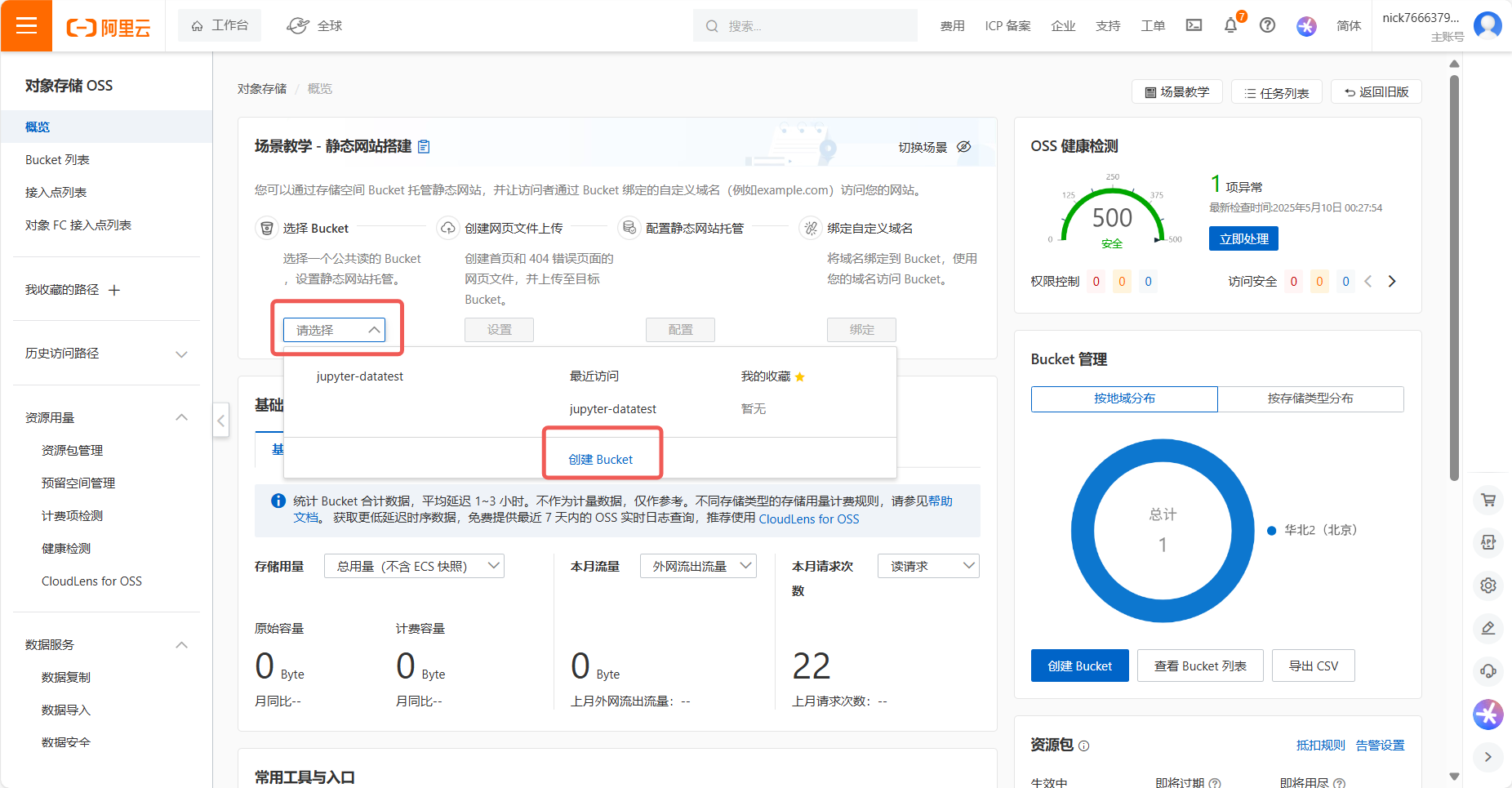Open the 总用量 storage dropdown
This screenshot has height=788, width=1512.
coord(414,566)
